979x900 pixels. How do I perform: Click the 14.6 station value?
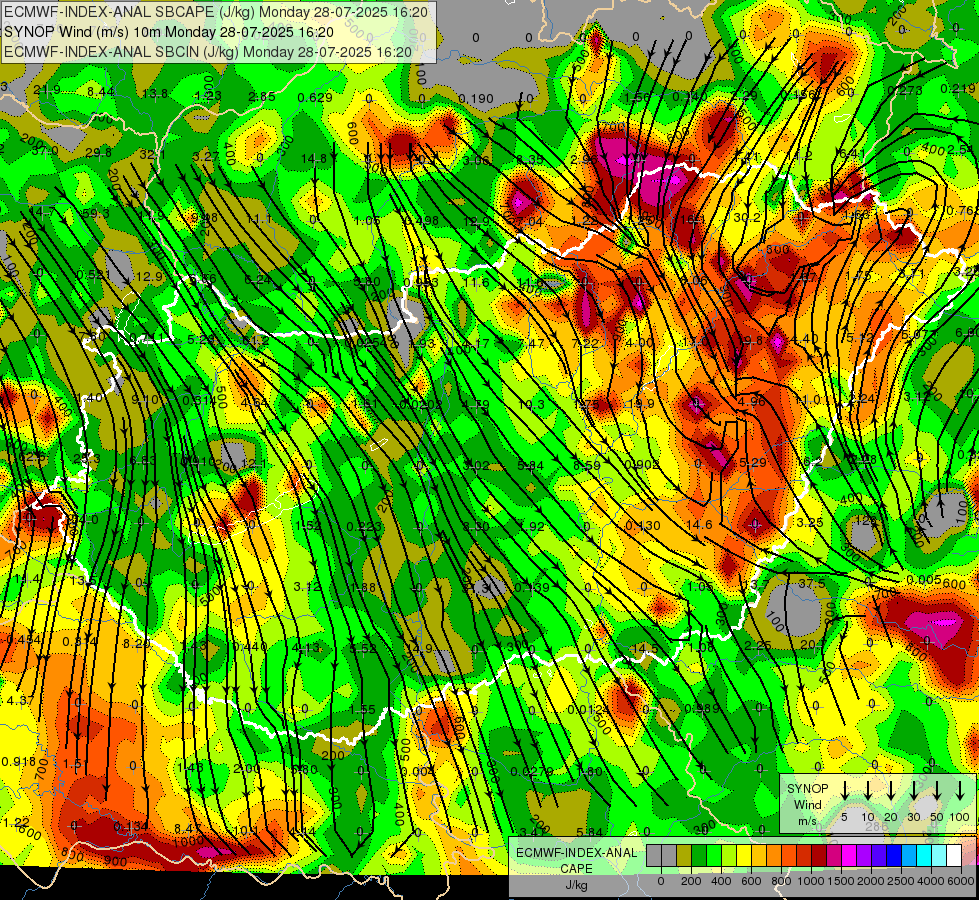click(x=699, y=524)
